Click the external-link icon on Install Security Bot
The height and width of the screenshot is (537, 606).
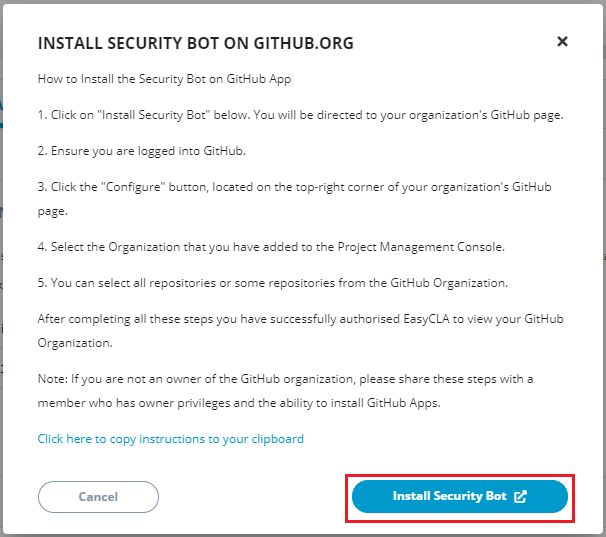(520, 496)
